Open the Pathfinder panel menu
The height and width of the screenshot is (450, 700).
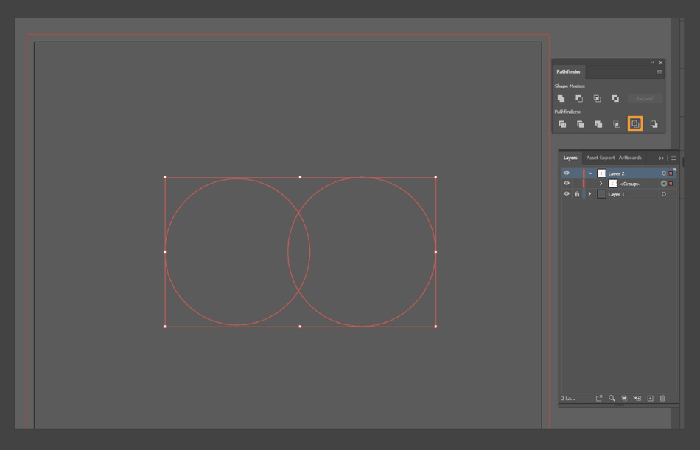(x=659, y=72)
